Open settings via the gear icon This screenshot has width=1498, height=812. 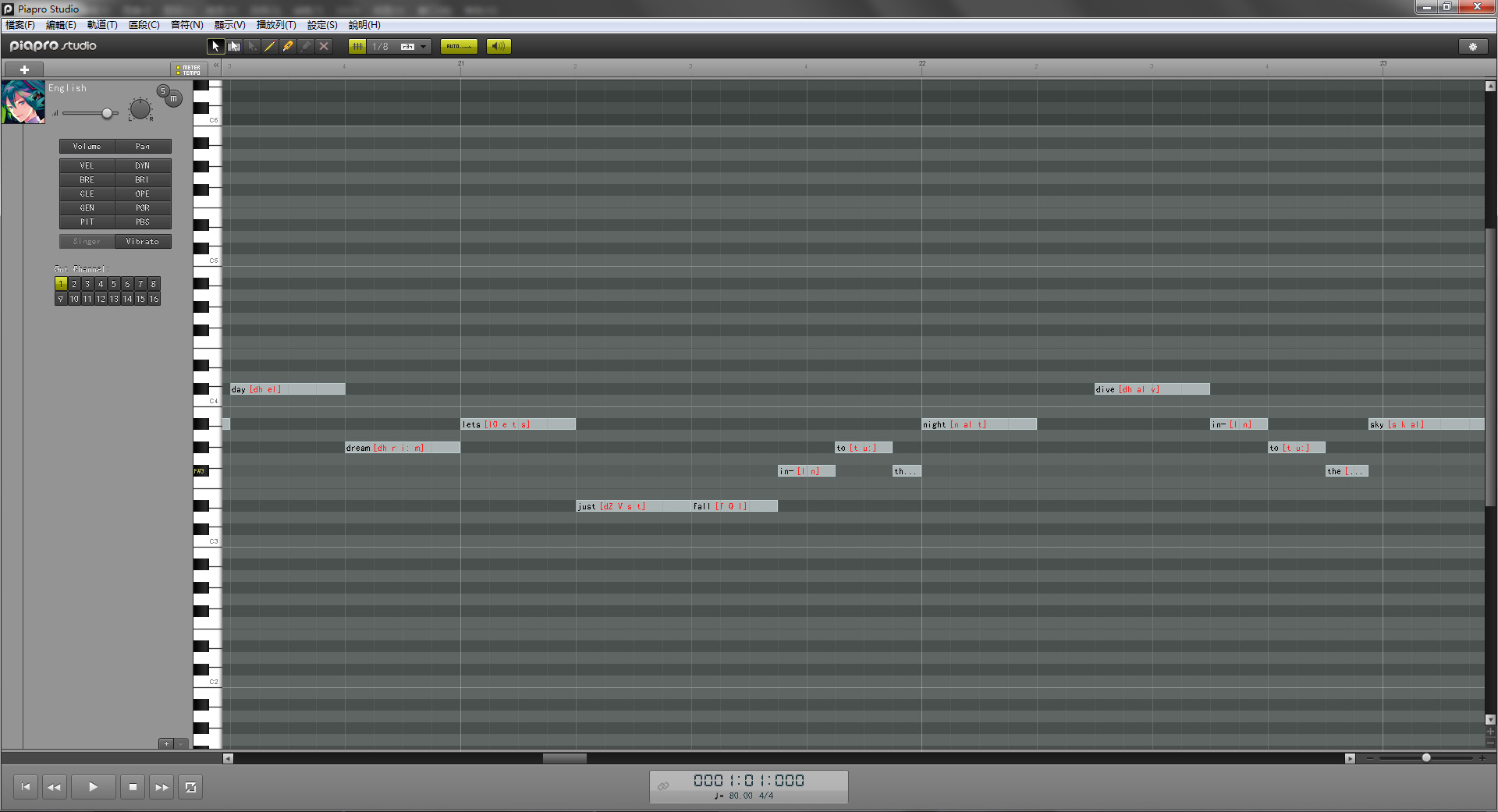[1473, 47]
